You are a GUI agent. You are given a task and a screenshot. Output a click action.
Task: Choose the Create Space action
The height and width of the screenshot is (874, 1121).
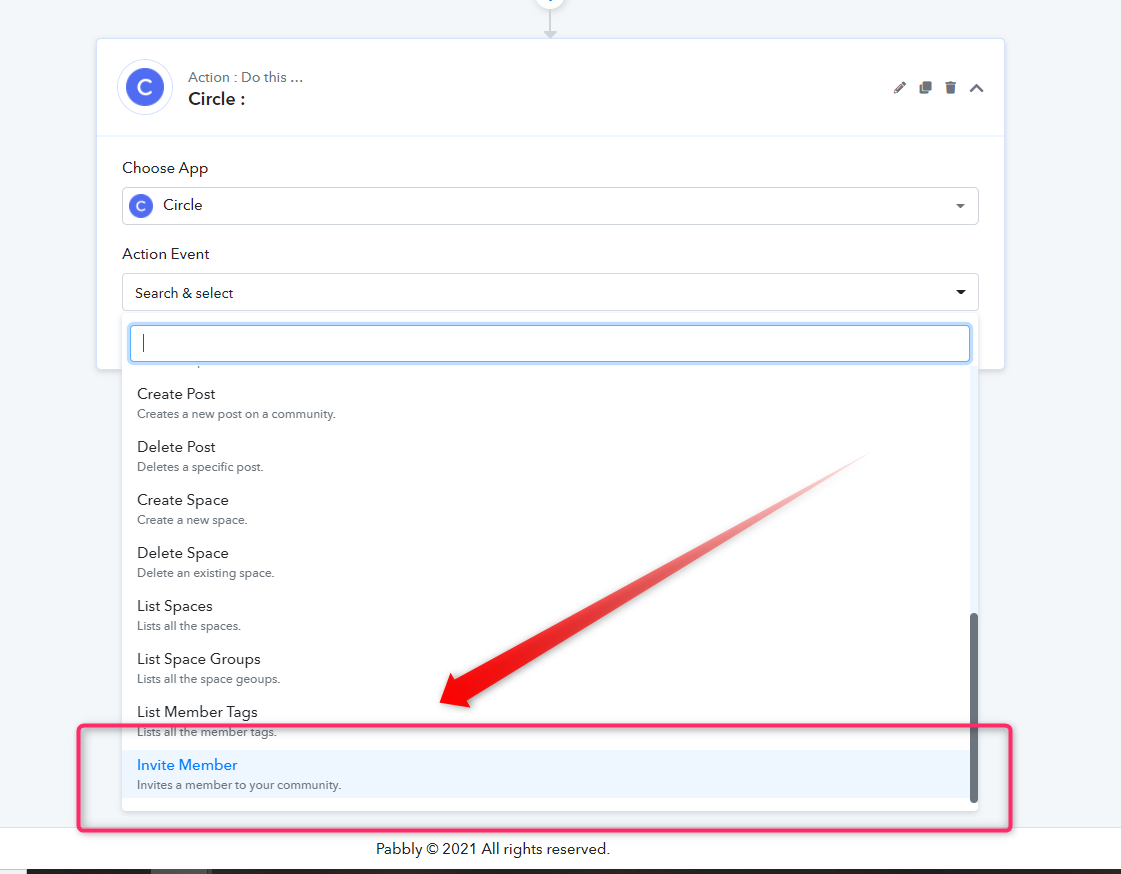pyautogui.click(x=545, y=509)
